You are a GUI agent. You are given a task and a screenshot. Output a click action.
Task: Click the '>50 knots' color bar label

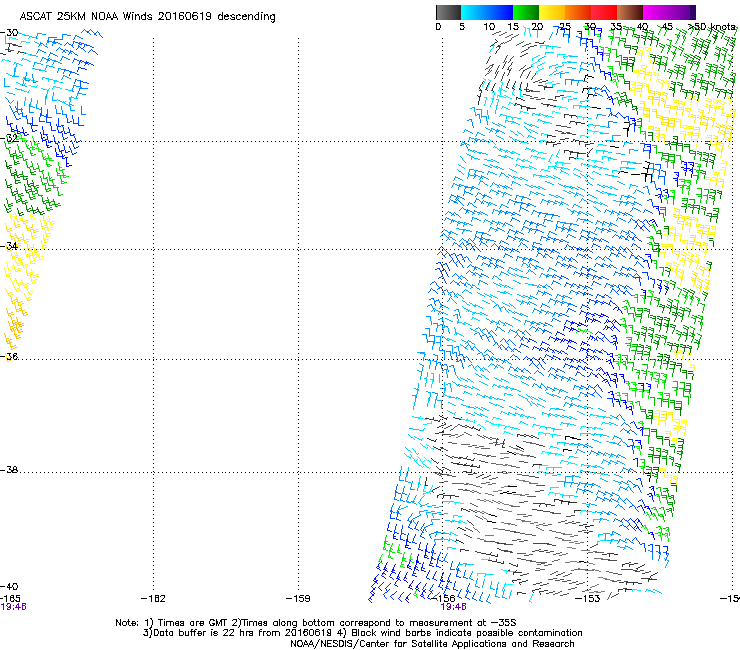click(712, 27)
